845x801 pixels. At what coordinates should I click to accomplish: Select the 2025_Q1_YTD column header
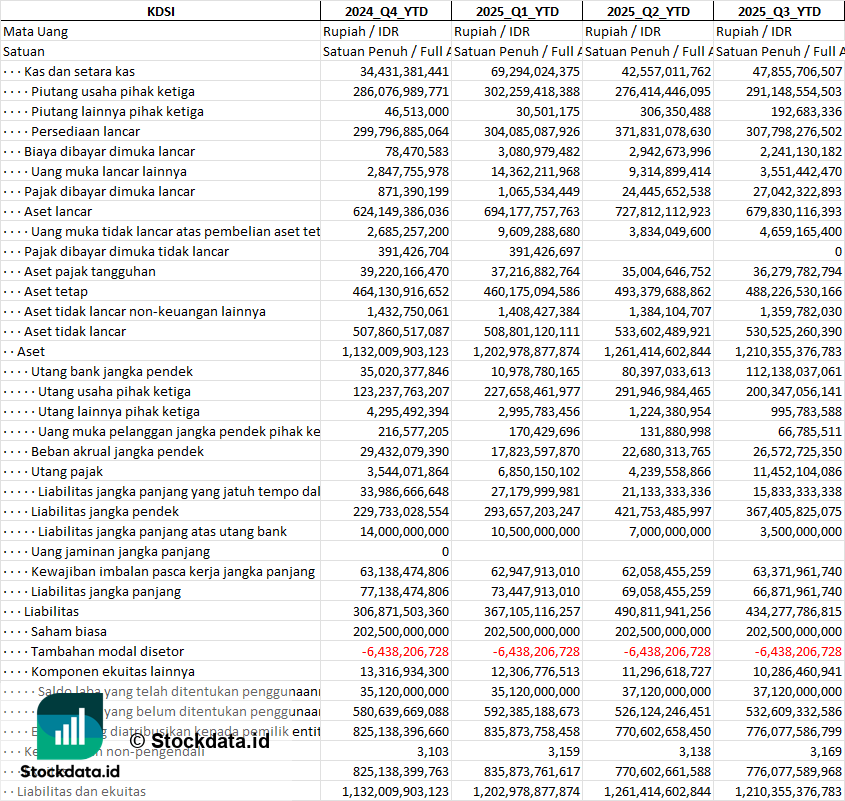click(x=516, y=11)
